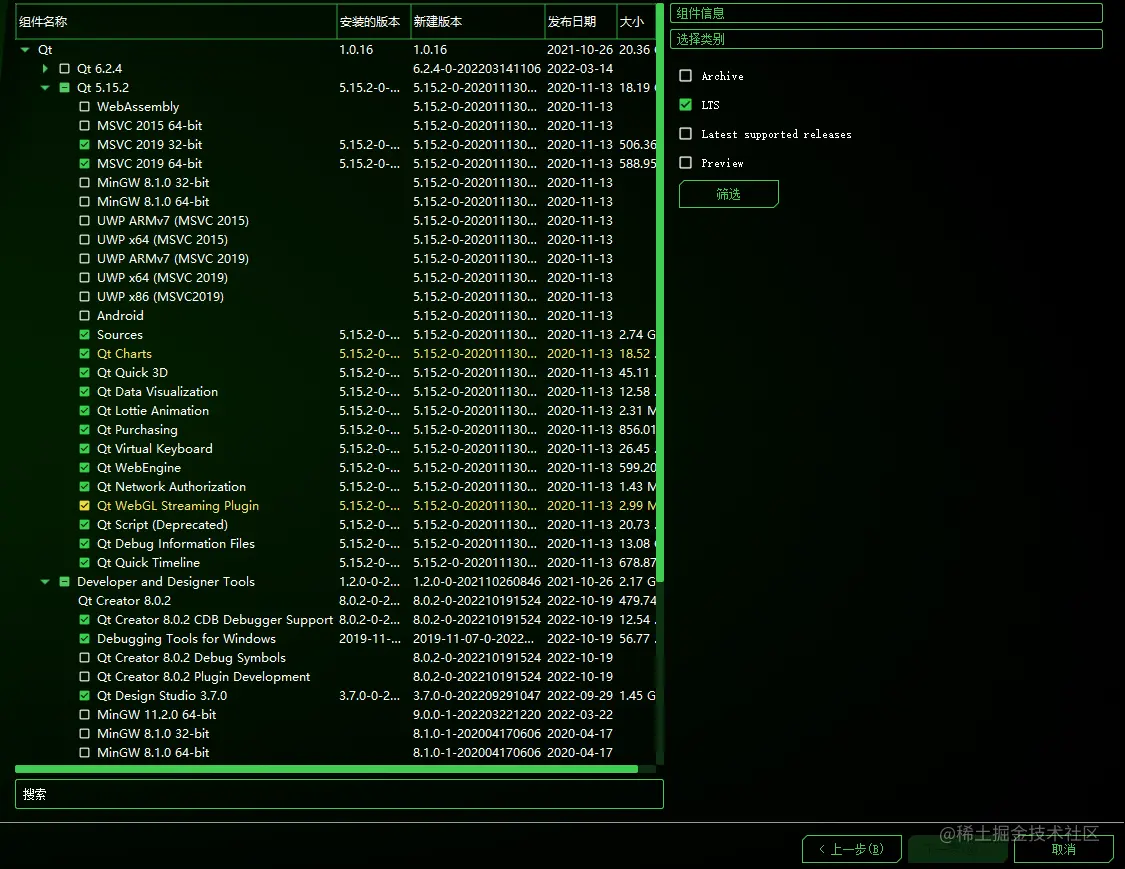The width and height of the screenshot is (1125, 869).
Task: Collapse the Developer and Designer Tools node
Action: tap(44, 581)
